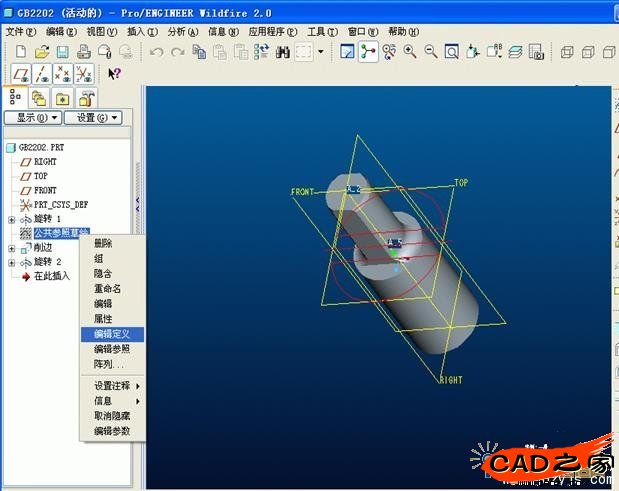Select 删除 in the context menu
The height and width of the screenshot is (491, 619).
[103, 243]
